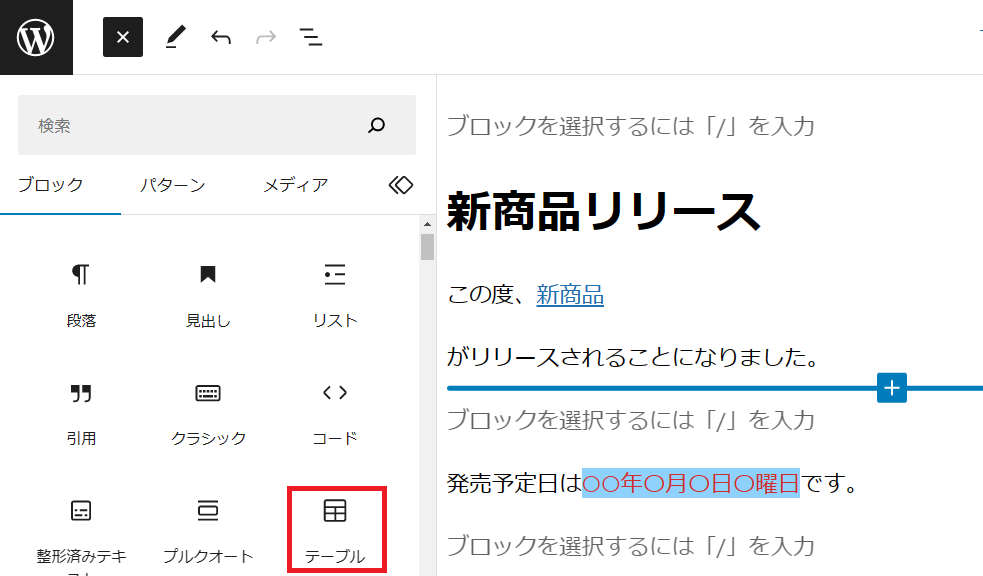Screen dimensions: 983x576
Task: Insert a コード code block
Action: pos(335,410)
